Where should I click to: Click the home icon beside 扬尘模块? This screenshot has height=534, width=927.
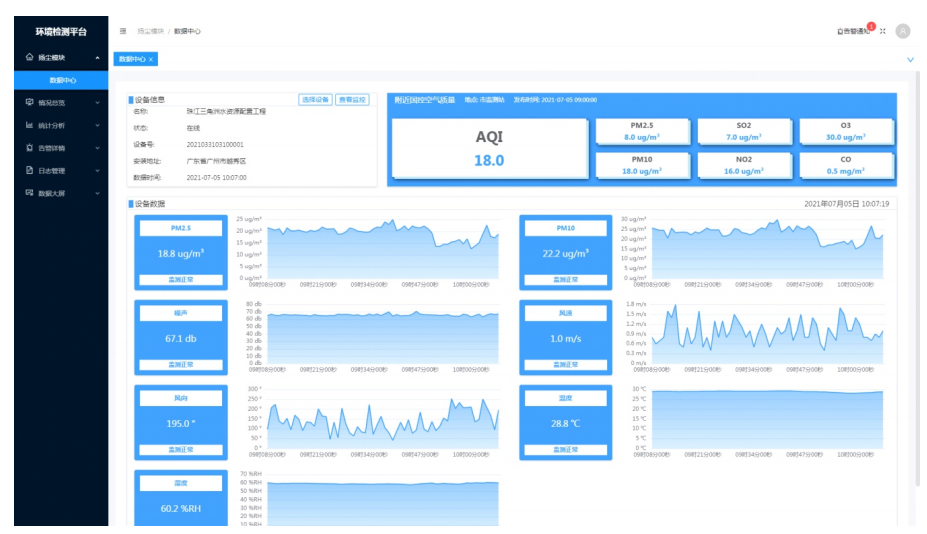tap(29, 58)
